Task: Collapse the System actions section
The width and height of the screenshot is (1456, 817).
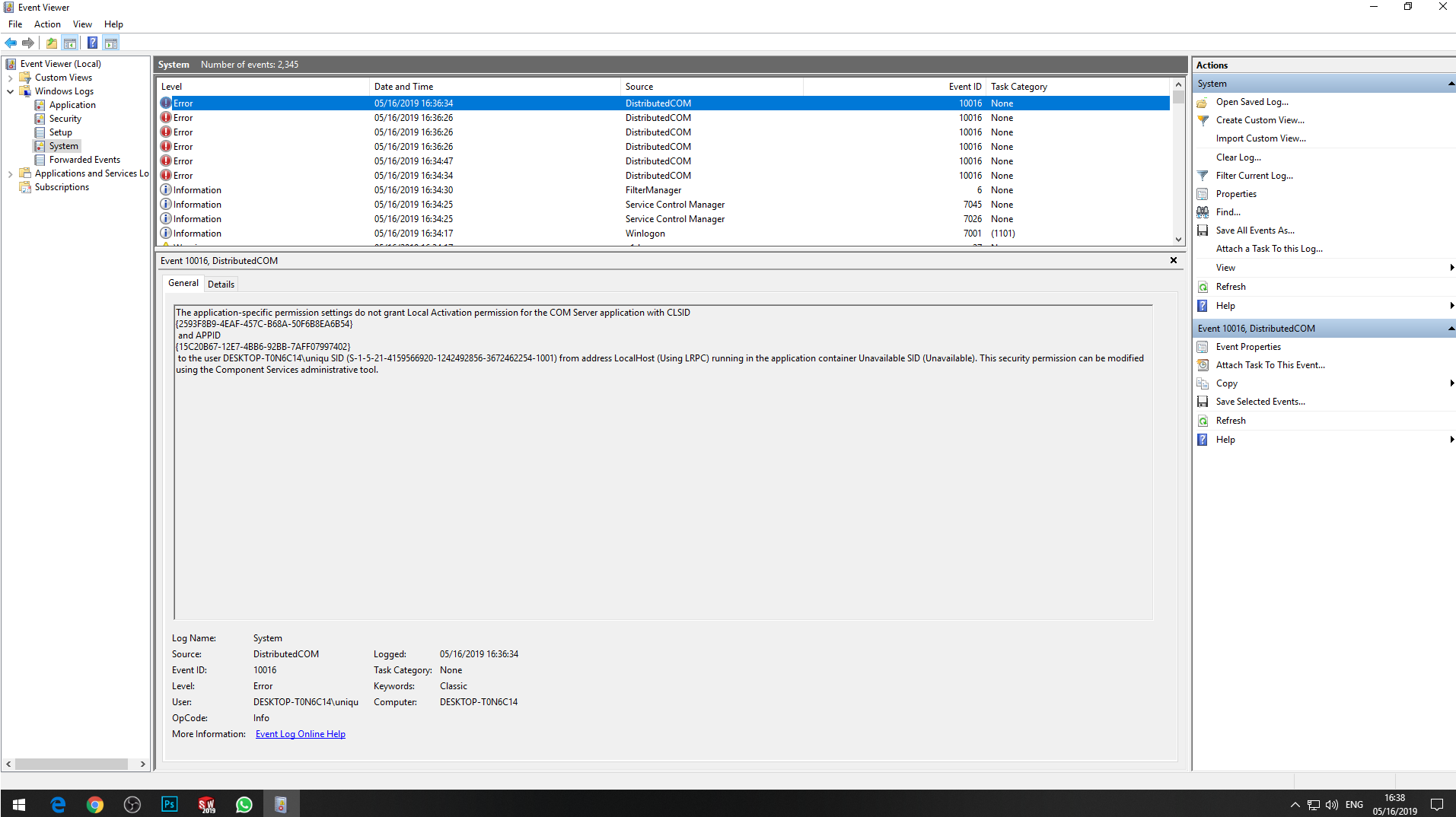Action: [x=1451, y=84]
